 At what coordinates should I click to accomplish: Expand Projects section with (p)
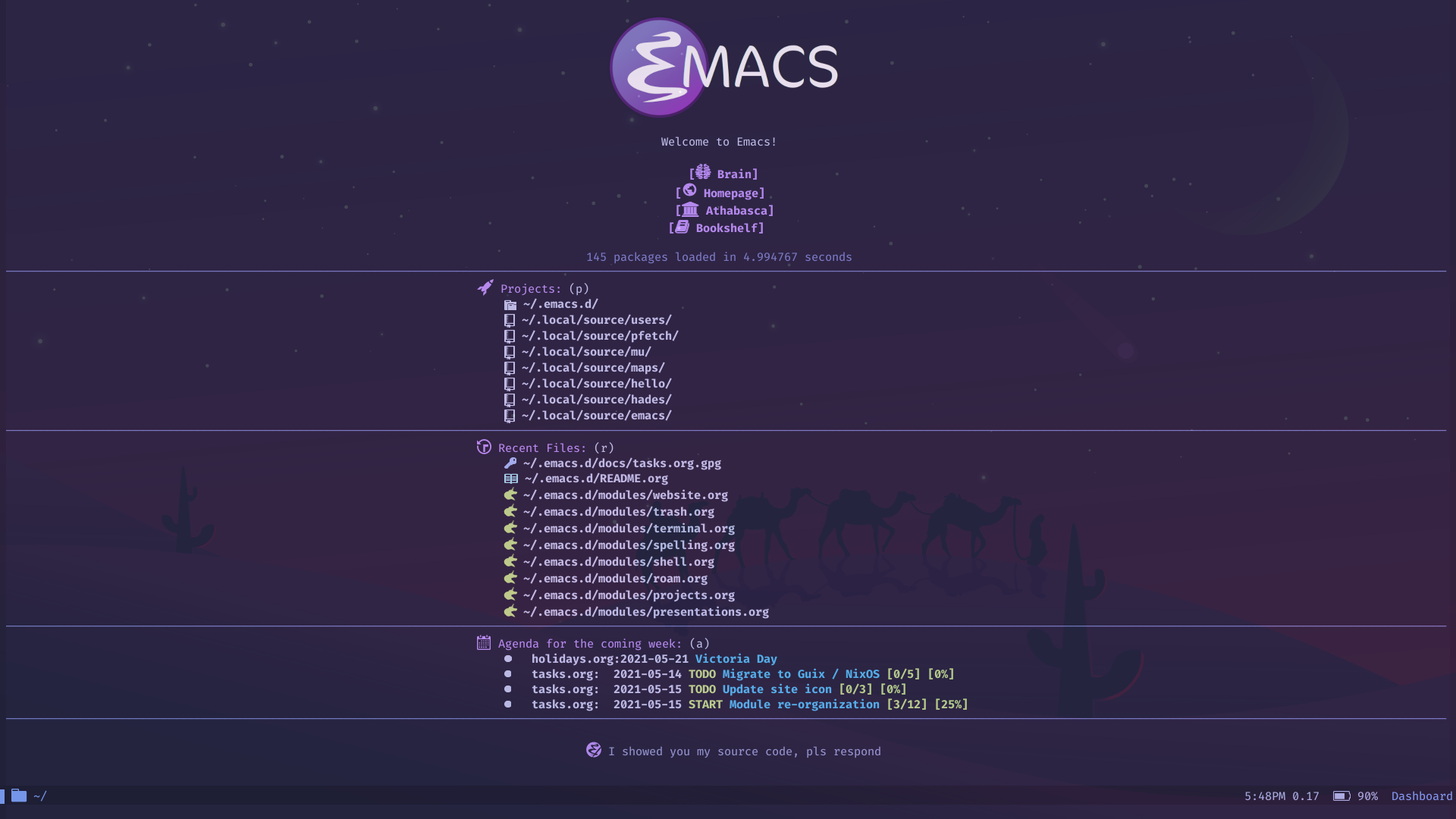(530, 288)
